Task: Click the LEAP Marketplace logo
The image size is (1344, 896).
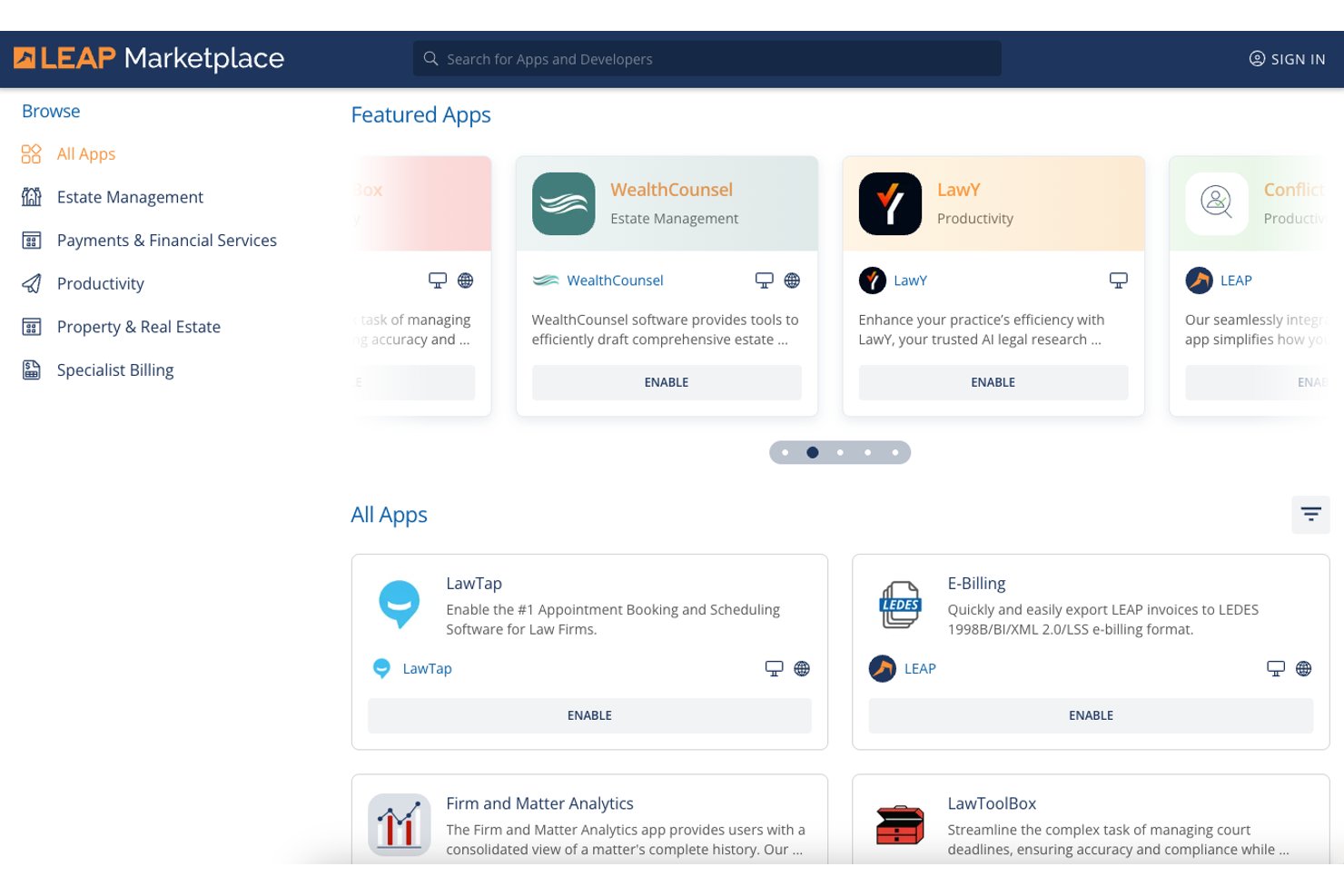Action: coord(149,58)
